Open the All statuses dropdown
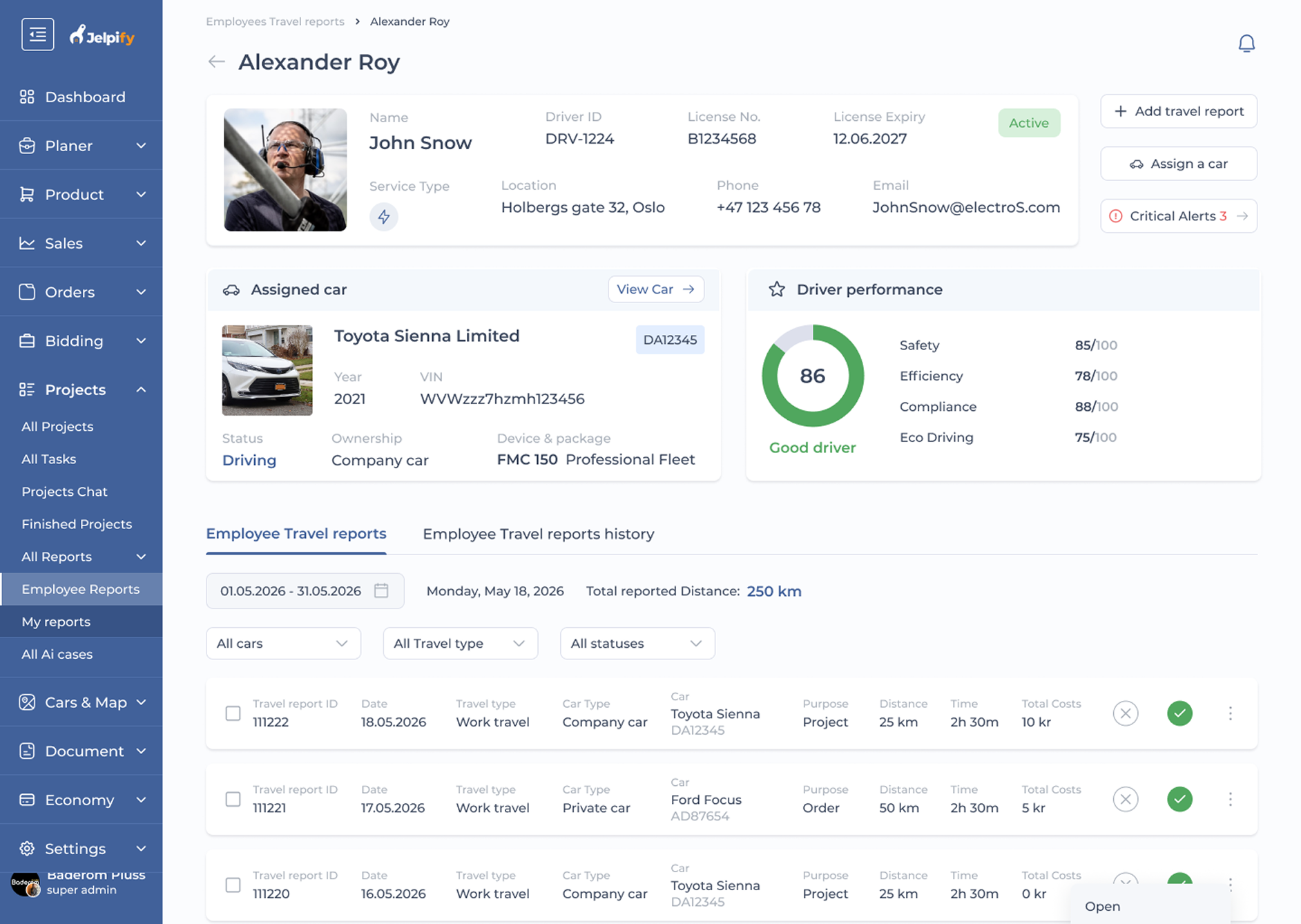This screenshot has height=924, width=1301. [x=637, y=643]
